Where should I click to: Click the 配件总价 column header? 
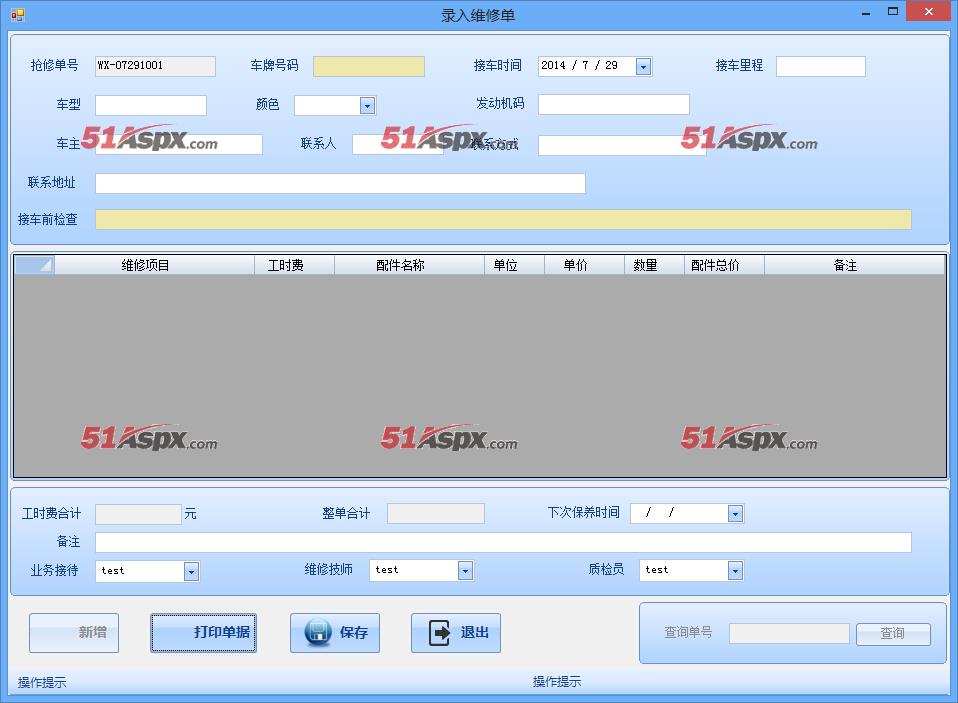tap(724, 265)
